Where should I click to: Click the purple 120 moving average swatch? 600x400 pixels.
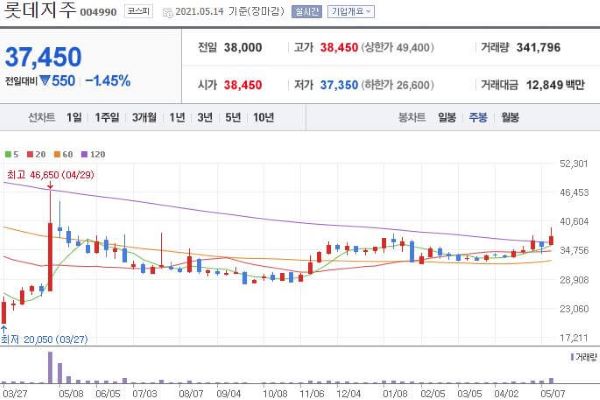(84, 154)
